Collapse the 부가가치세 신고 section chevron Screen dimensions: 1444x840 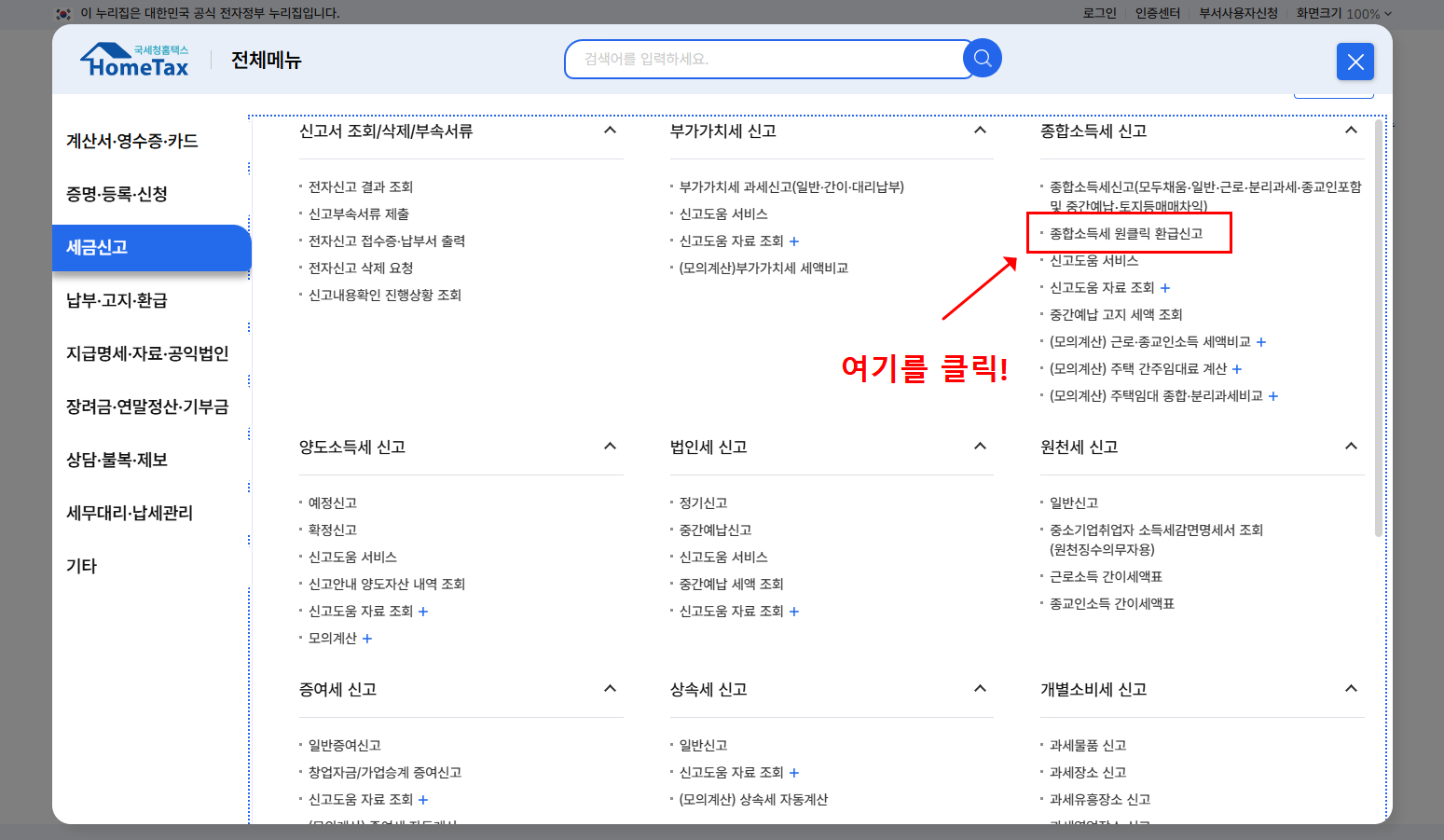979,131
